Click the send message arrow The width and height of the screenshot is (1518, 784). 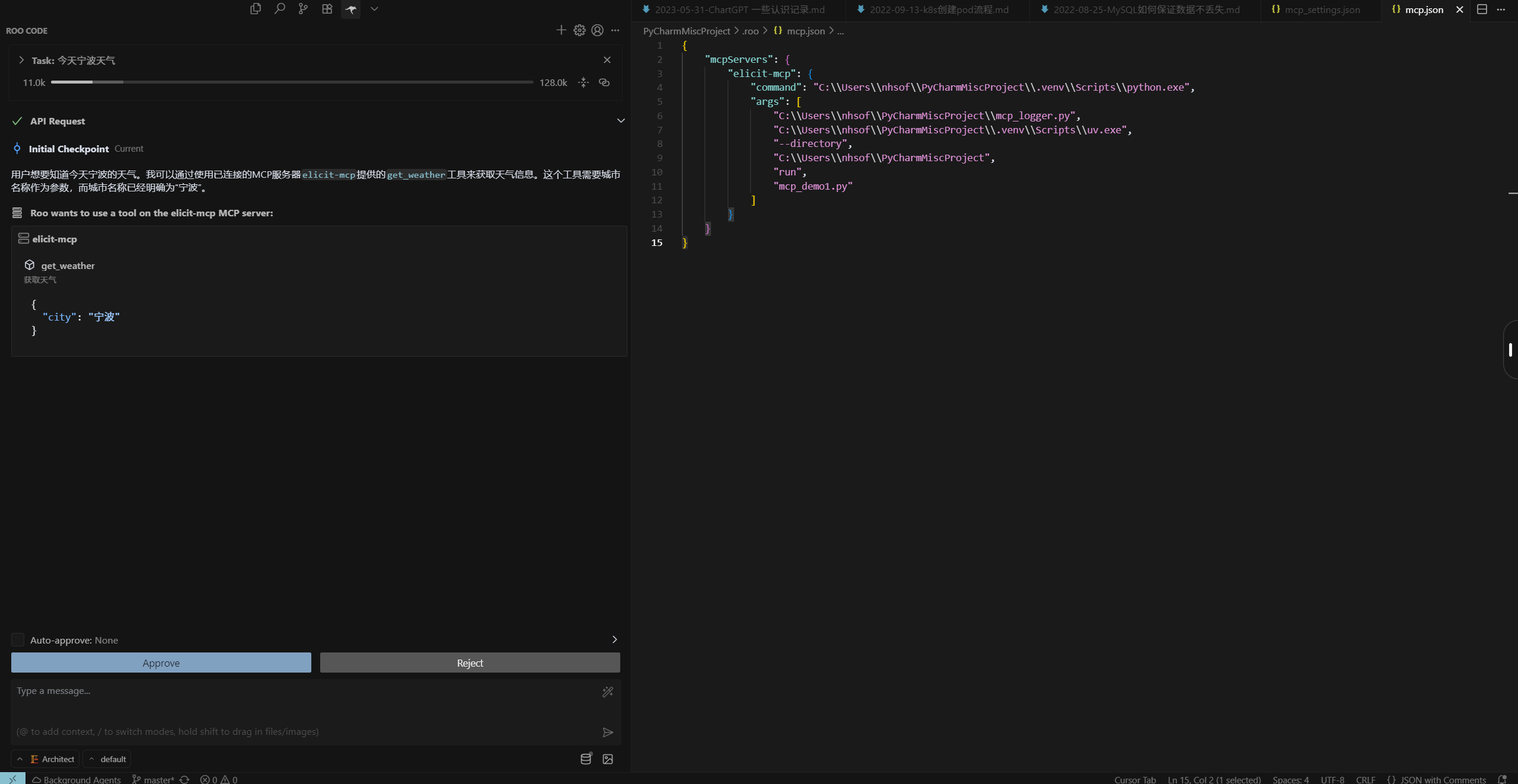(608, 732)
